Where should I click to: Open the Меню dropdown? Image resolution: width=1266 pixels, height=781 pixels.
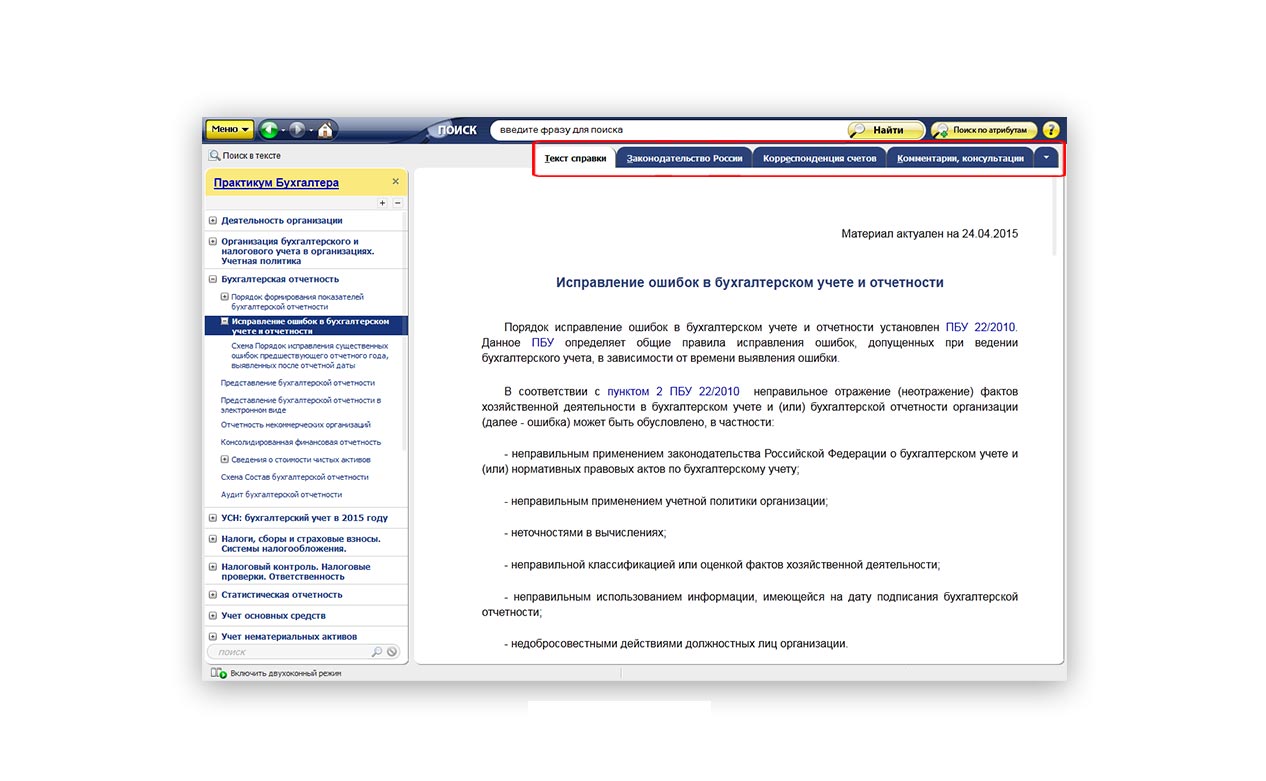click(229, 129)
